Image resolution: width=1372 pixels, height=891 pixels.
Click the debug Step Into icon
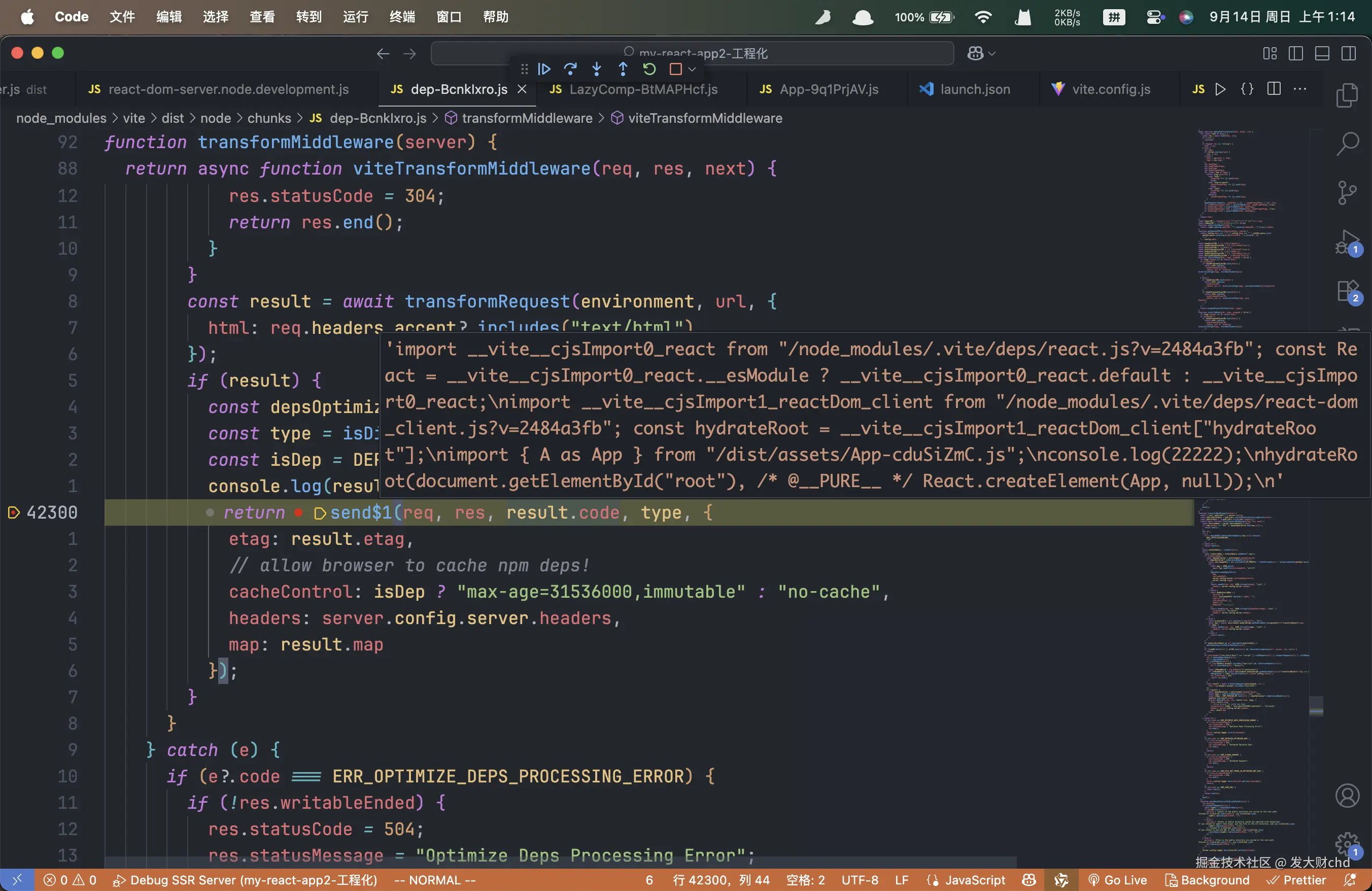tap(597, 69)
